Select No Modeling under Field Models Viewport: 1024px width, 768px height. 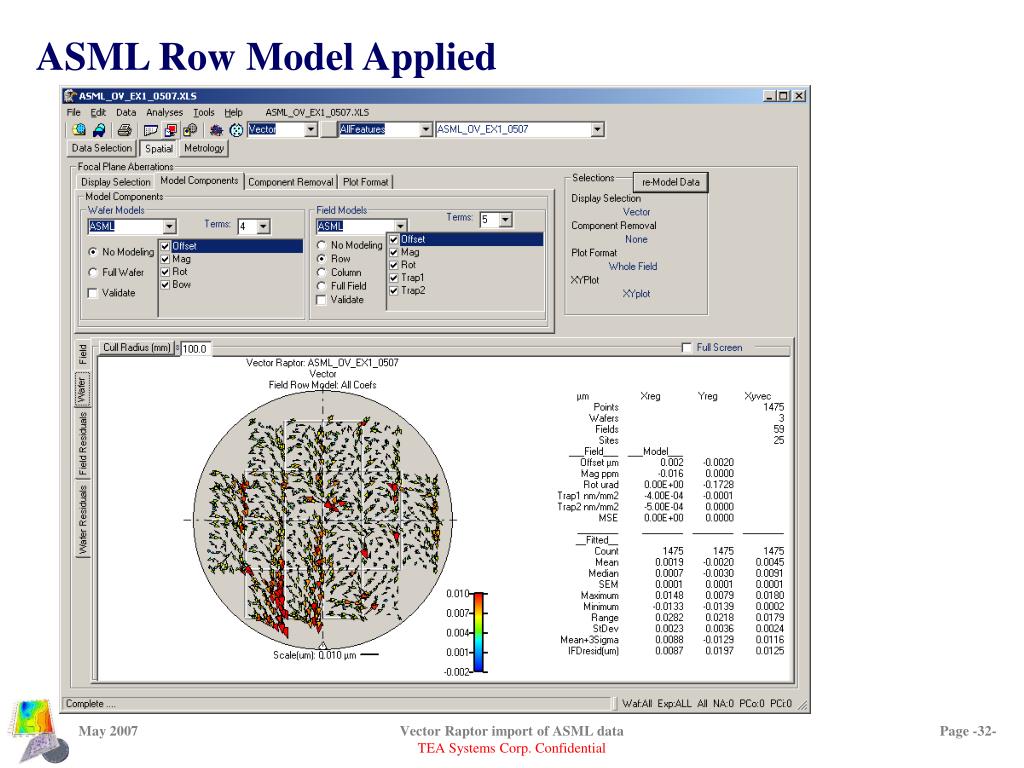click(321, 245)
